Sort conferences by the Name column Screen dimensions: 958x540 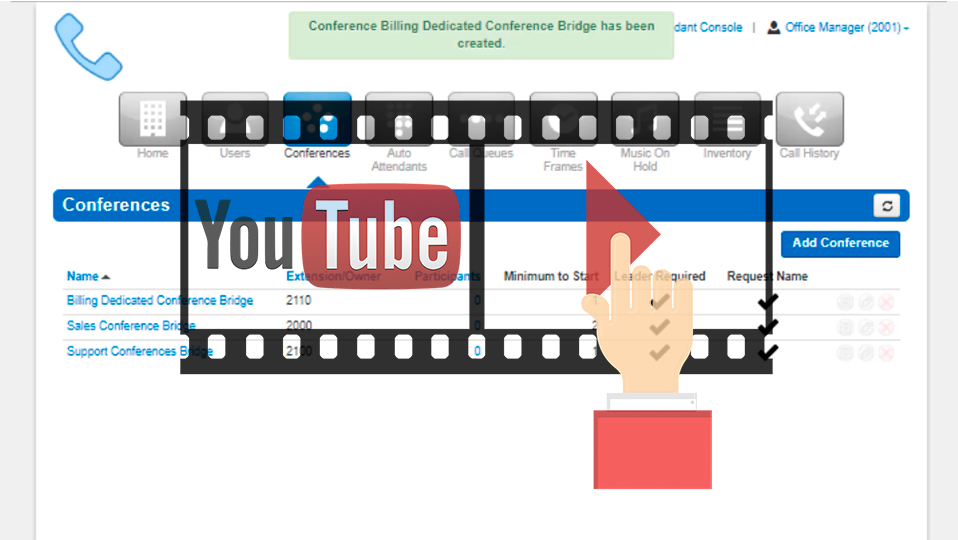point(83,276)
